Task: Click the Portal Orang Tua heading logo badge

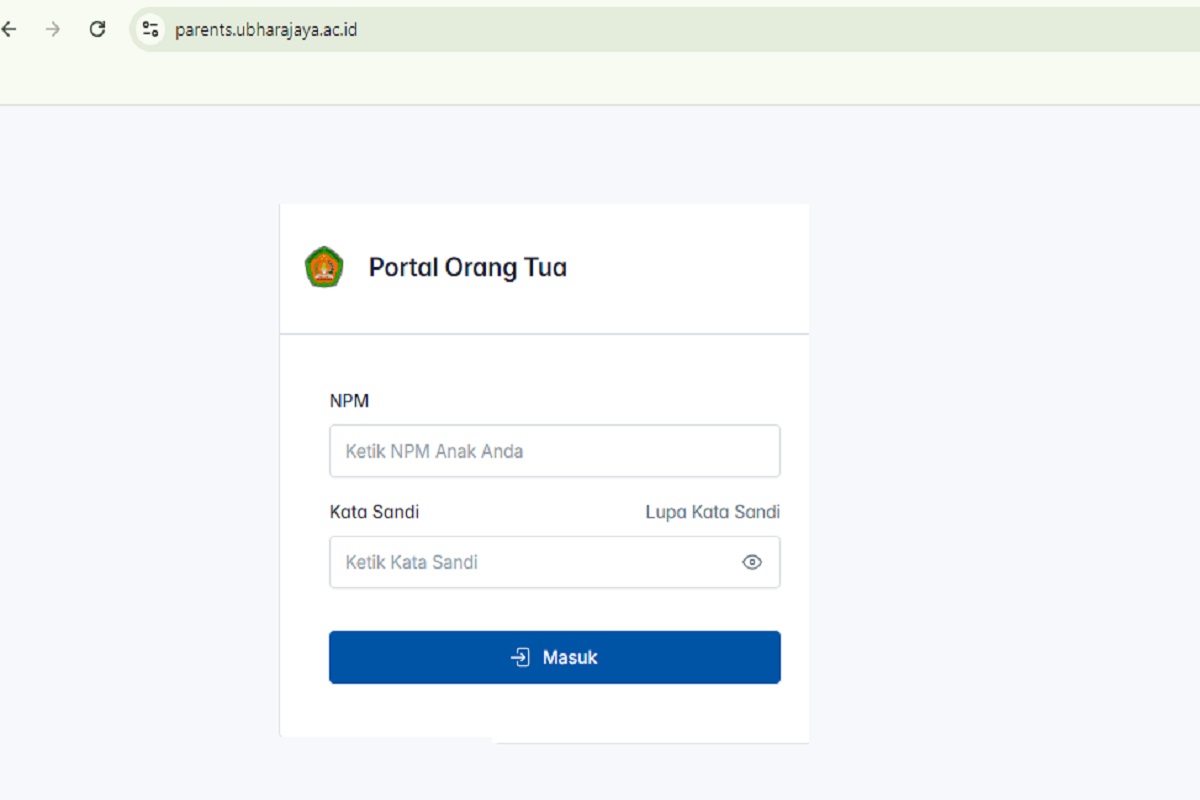Action: pyautogui.click(x=323, y=267)
